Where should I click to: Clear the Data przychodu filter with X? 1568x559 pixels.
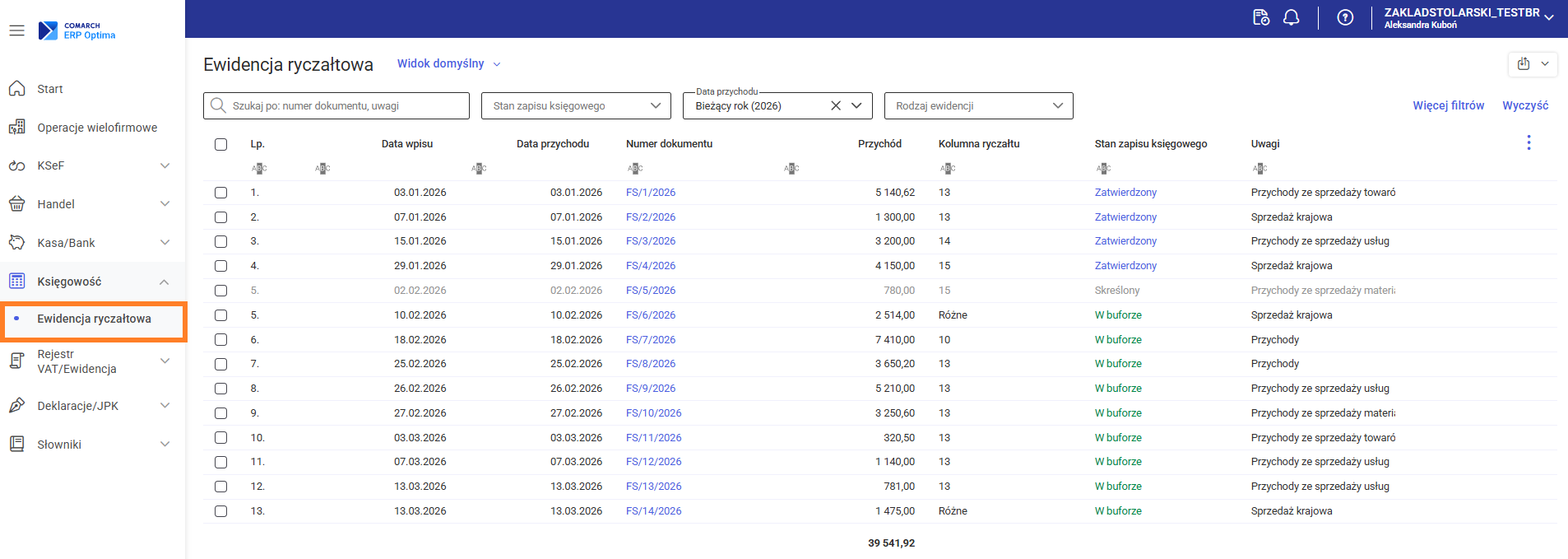coord(836,105)
